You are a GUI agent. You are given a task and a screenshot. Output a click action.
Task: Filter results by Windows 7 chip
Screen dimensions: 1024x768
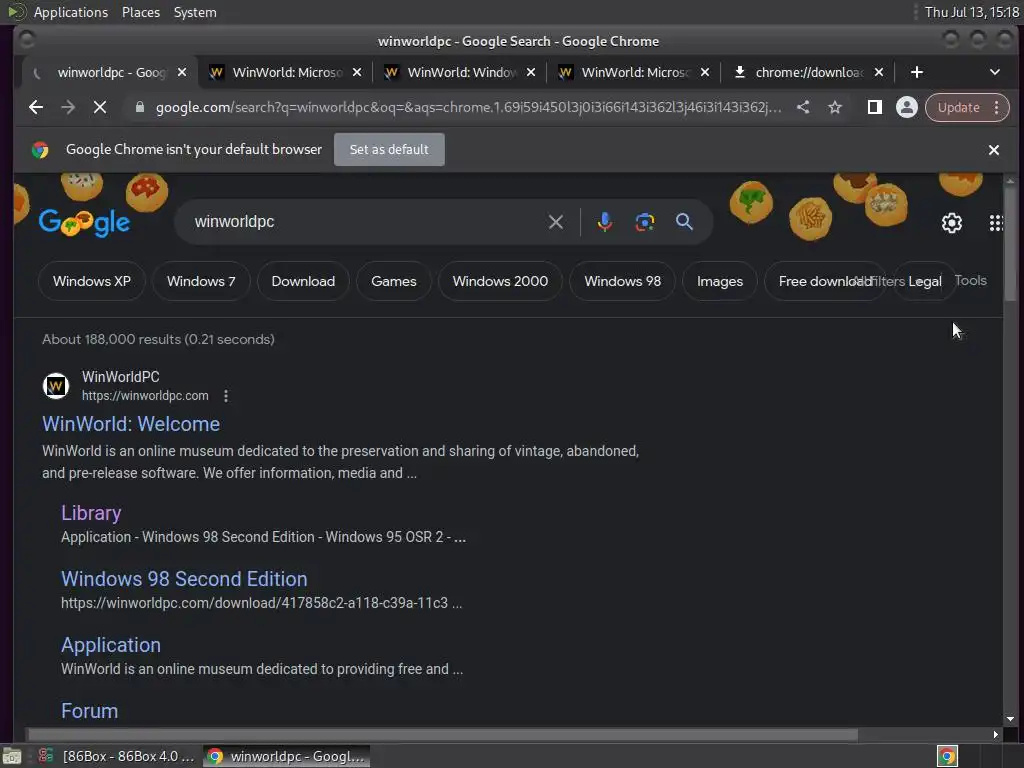(201, 281)
